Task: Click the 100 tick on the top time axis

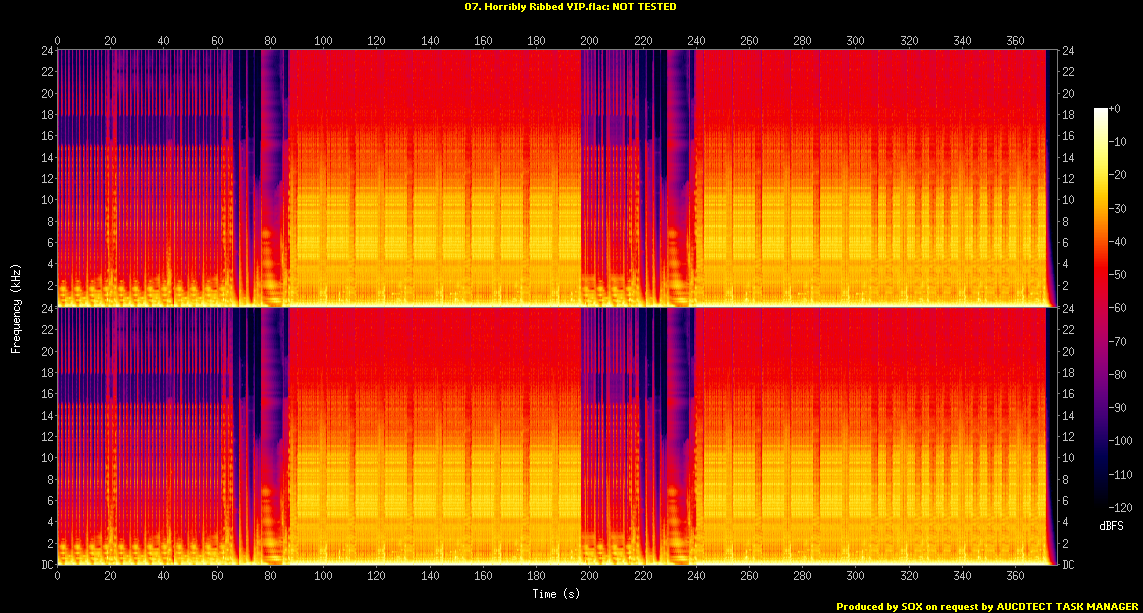Action: click(323, 41)
